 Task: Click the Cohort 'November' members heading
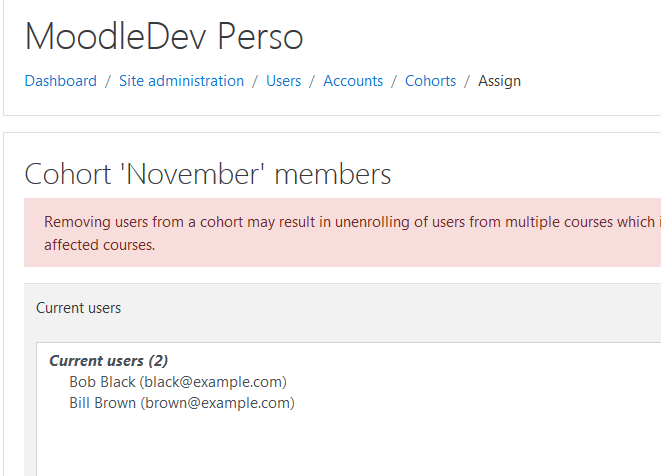click(208, 174)
